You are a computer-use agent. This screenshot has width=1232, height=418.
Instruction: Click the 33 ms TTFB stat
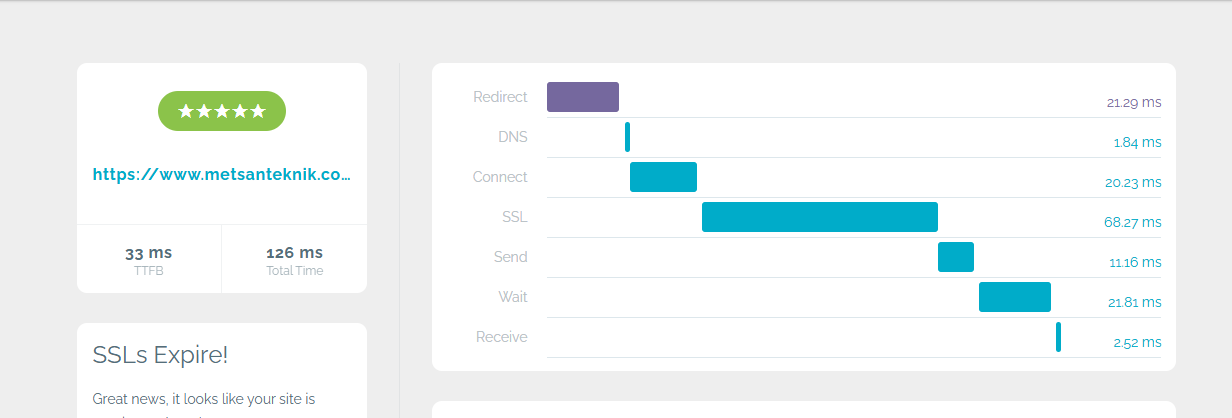148,260
